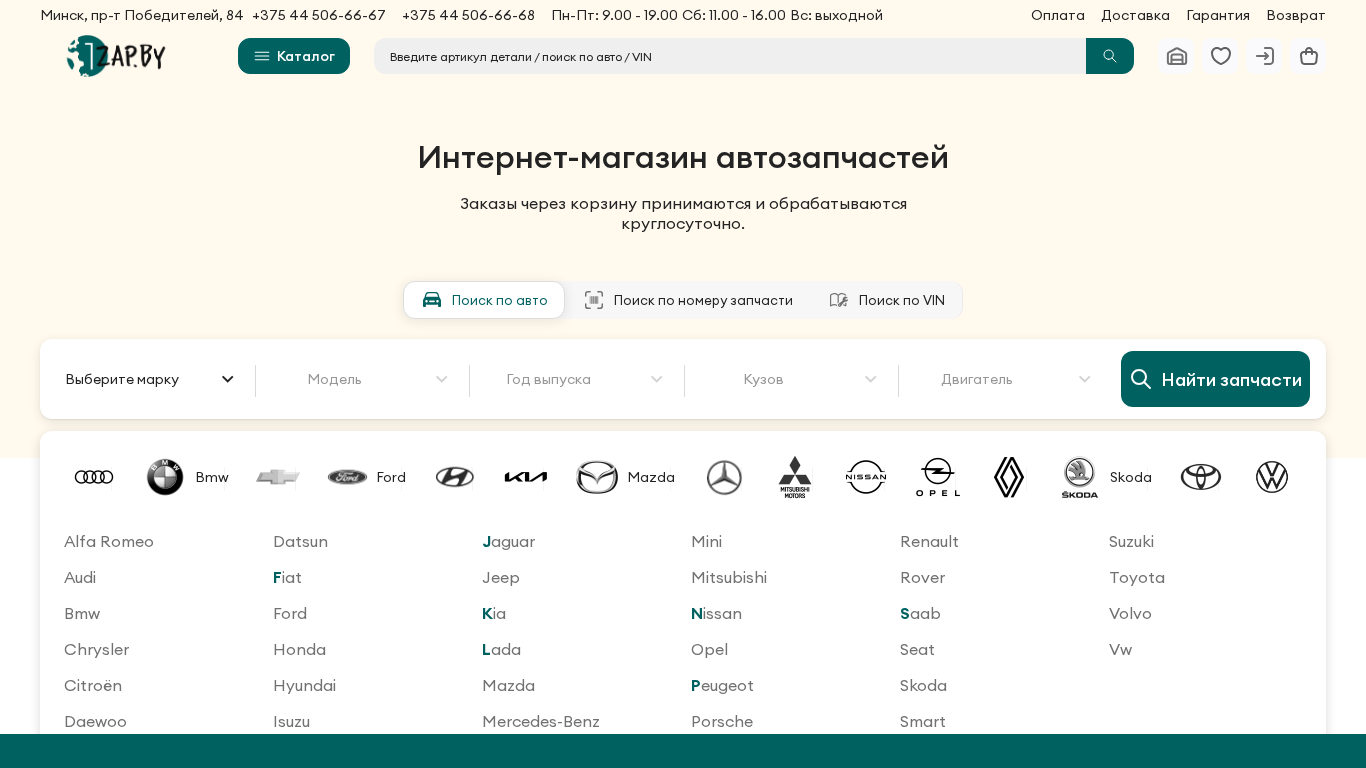
Task: Switch to 'Поиск по VIN' tab
Action: [887, 300]
